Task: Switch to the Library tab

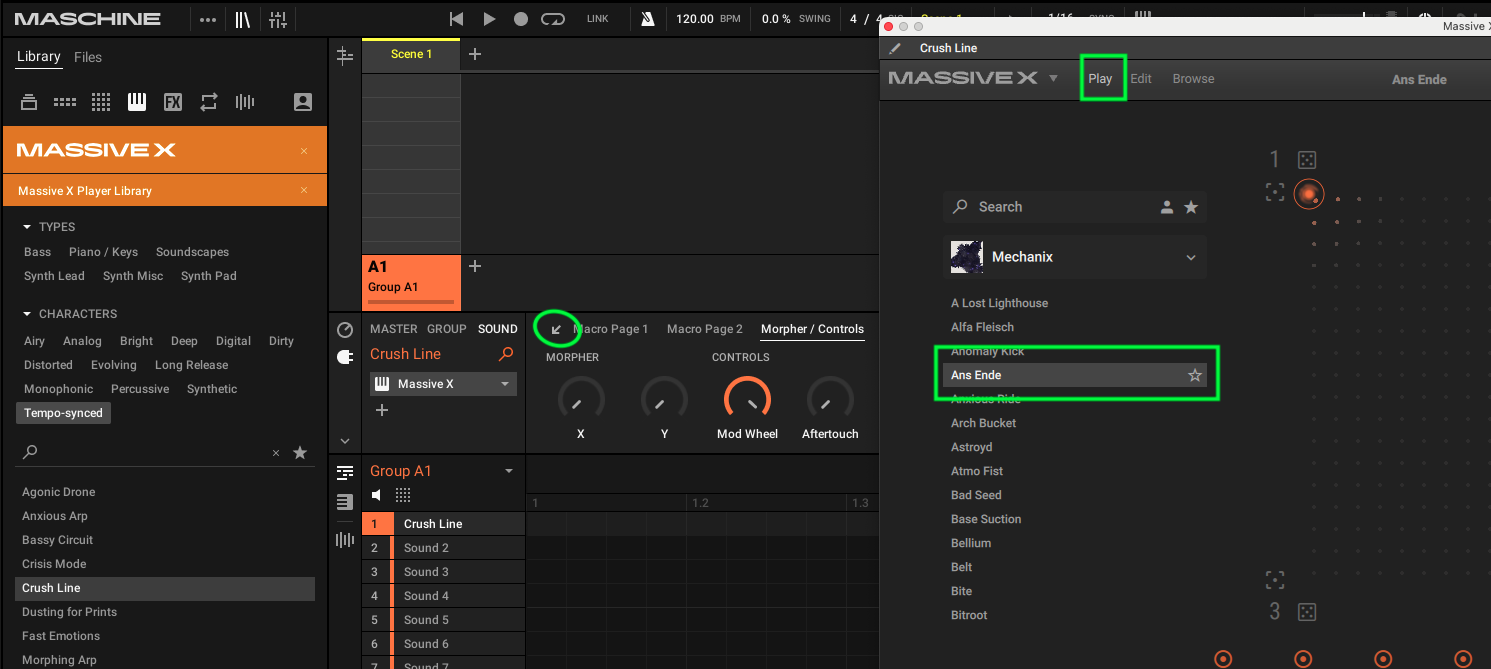Action: pyautogui.click(x=38, y=57)
